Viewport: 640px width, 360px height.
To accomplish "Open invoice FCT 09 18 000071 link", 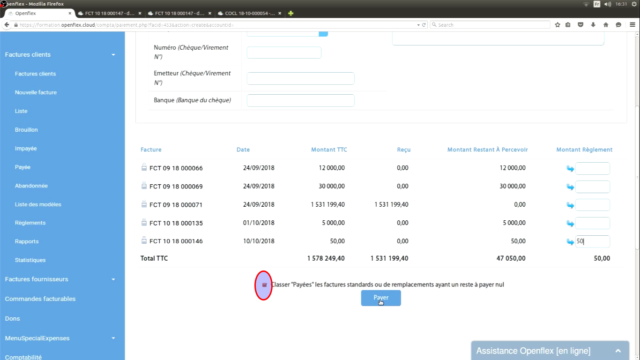I will coord(176,204).
